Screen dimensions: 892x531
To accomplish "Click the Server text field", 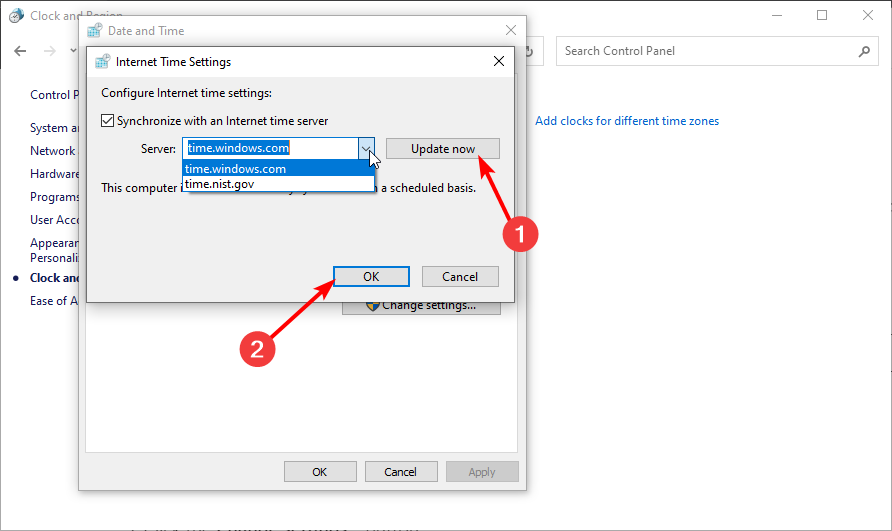I will pos(271,149).
